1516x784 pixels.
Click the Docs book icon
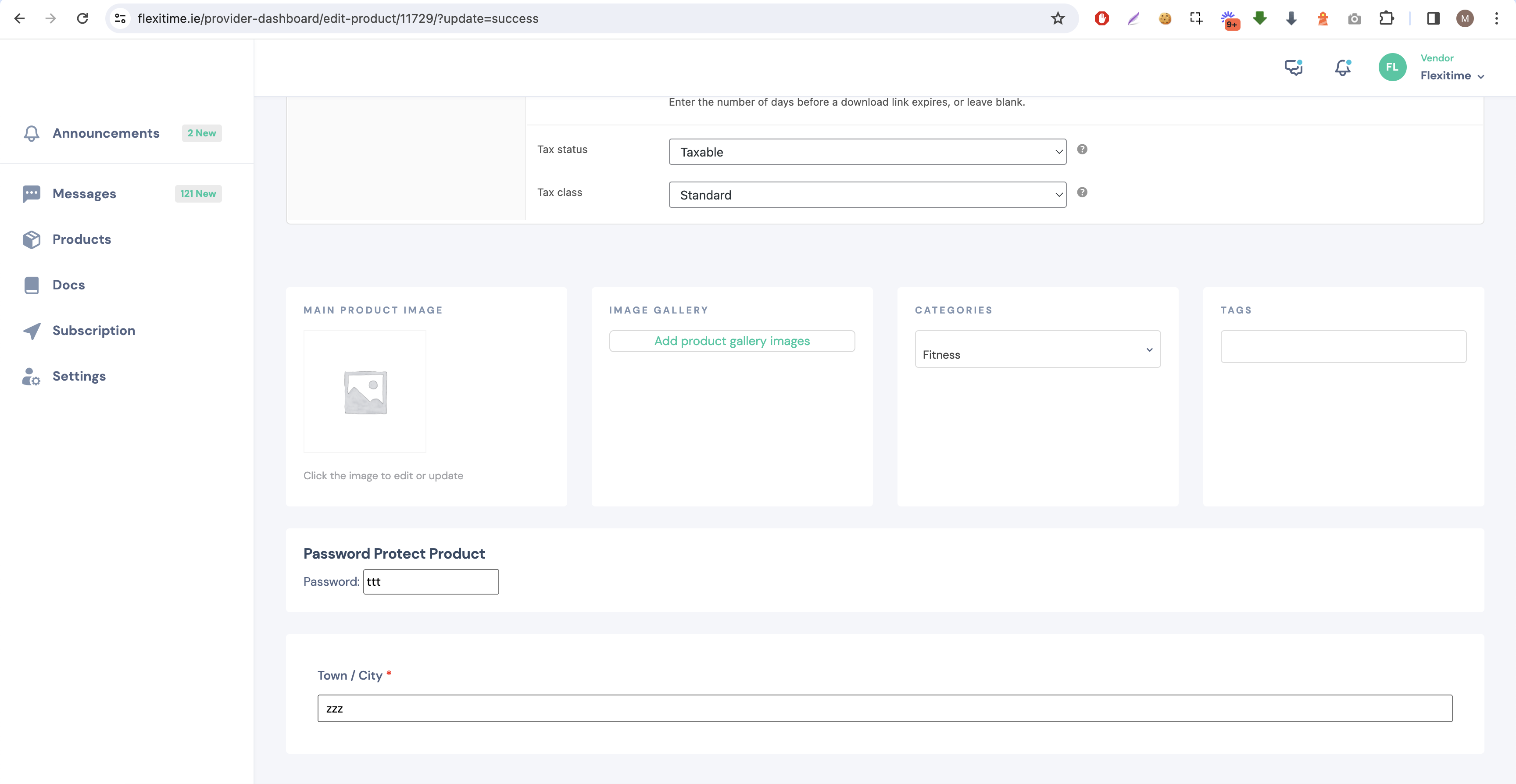[31, 285]
